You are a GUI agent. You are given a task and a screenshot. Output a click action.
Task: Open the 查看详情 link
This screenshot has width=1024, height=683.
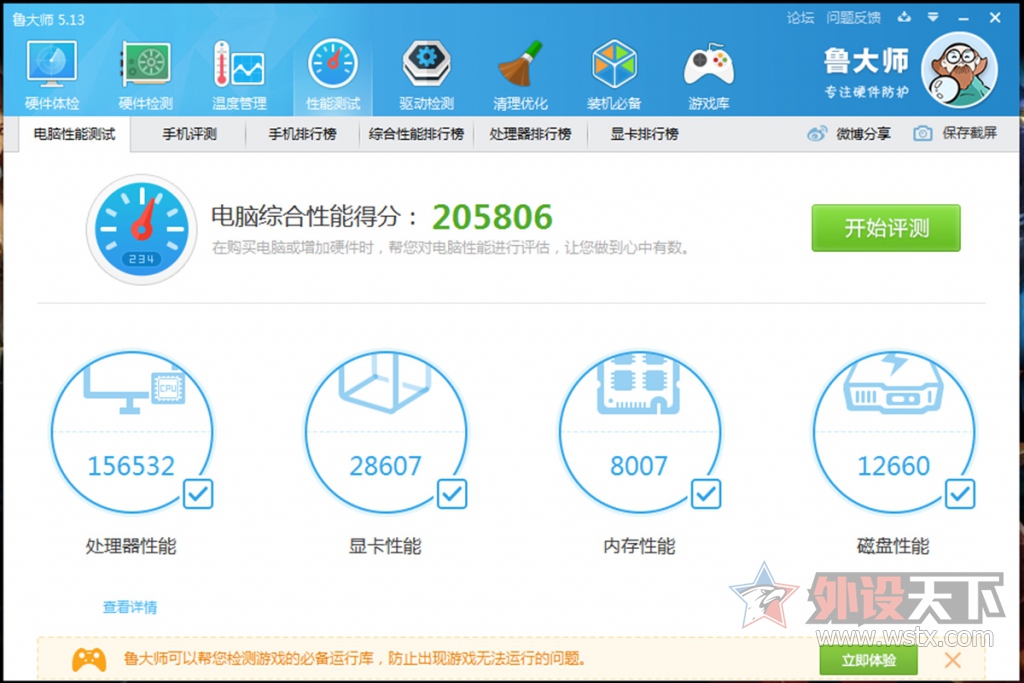(130, 607)
